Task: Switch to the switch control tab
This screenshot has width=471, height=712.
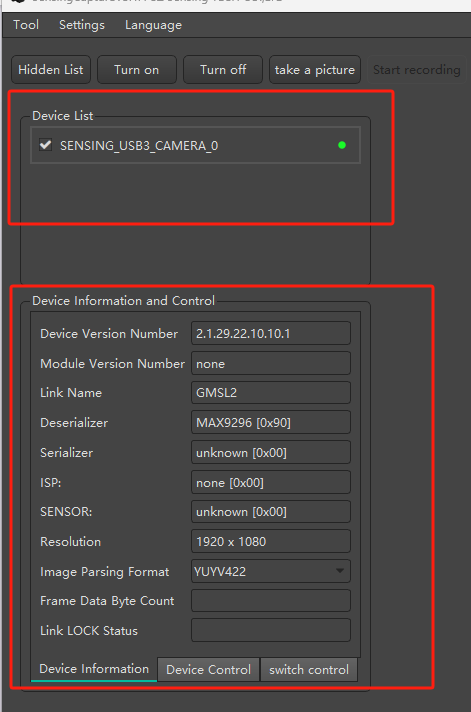Action: point(309,670)
